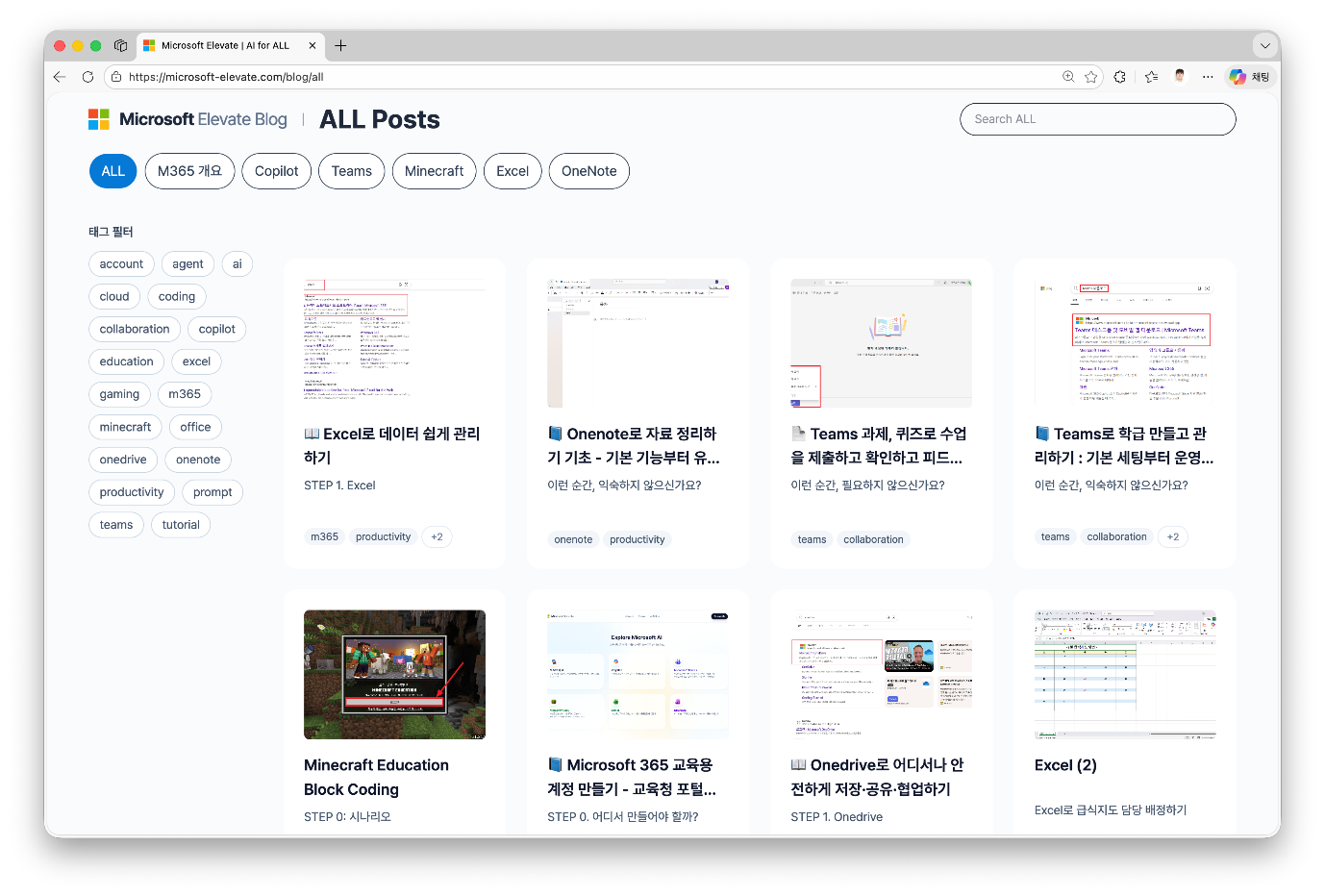Open the Copilot chat button
Image resolution: width=1325 pixels, height=896 pixels.
[1249, 77]
